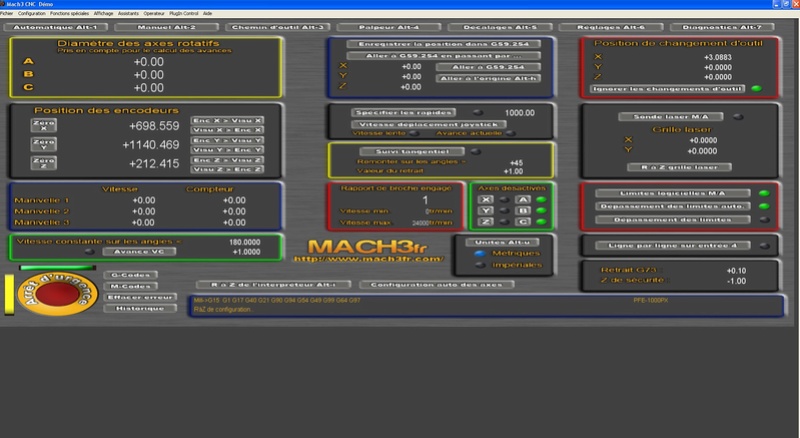This screenshot has width=800, height=438.
Task: Open the G-Codes list
Action: 131,275
